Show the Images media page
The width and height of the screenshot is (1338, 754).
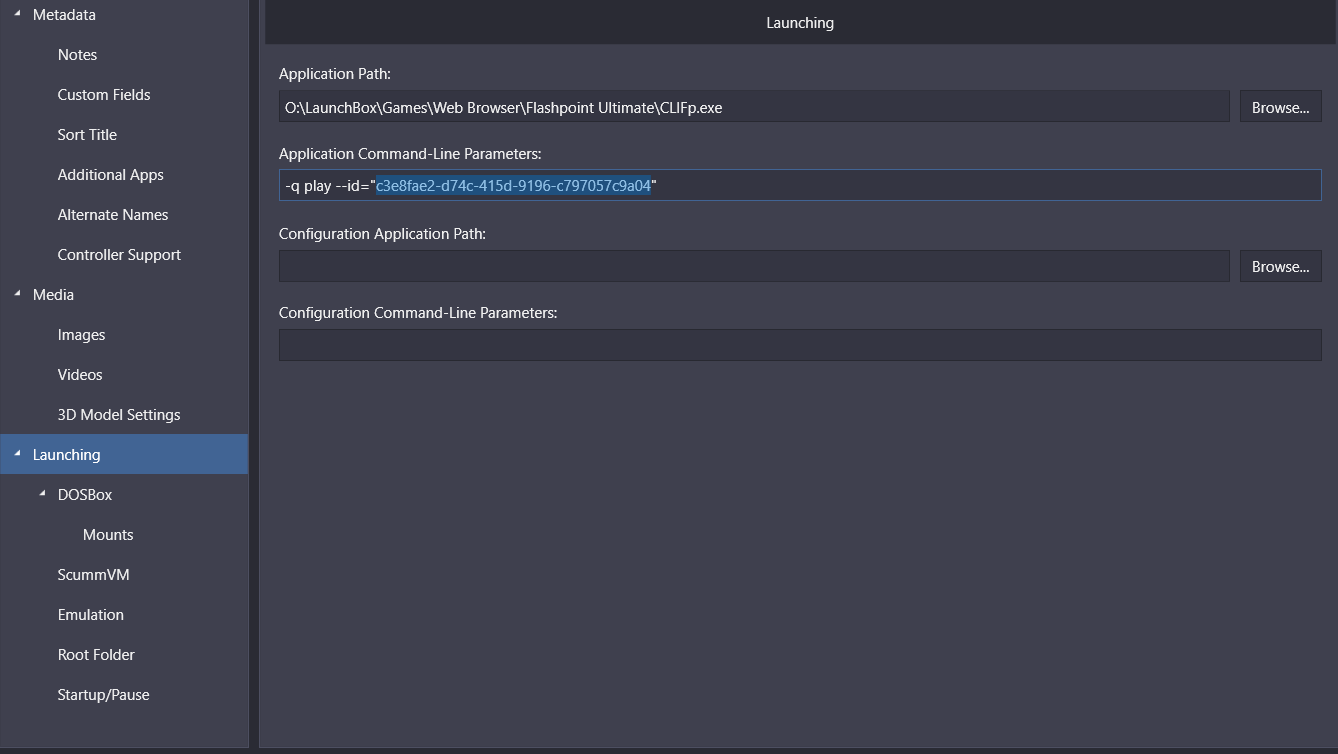[x=81, y=335]
